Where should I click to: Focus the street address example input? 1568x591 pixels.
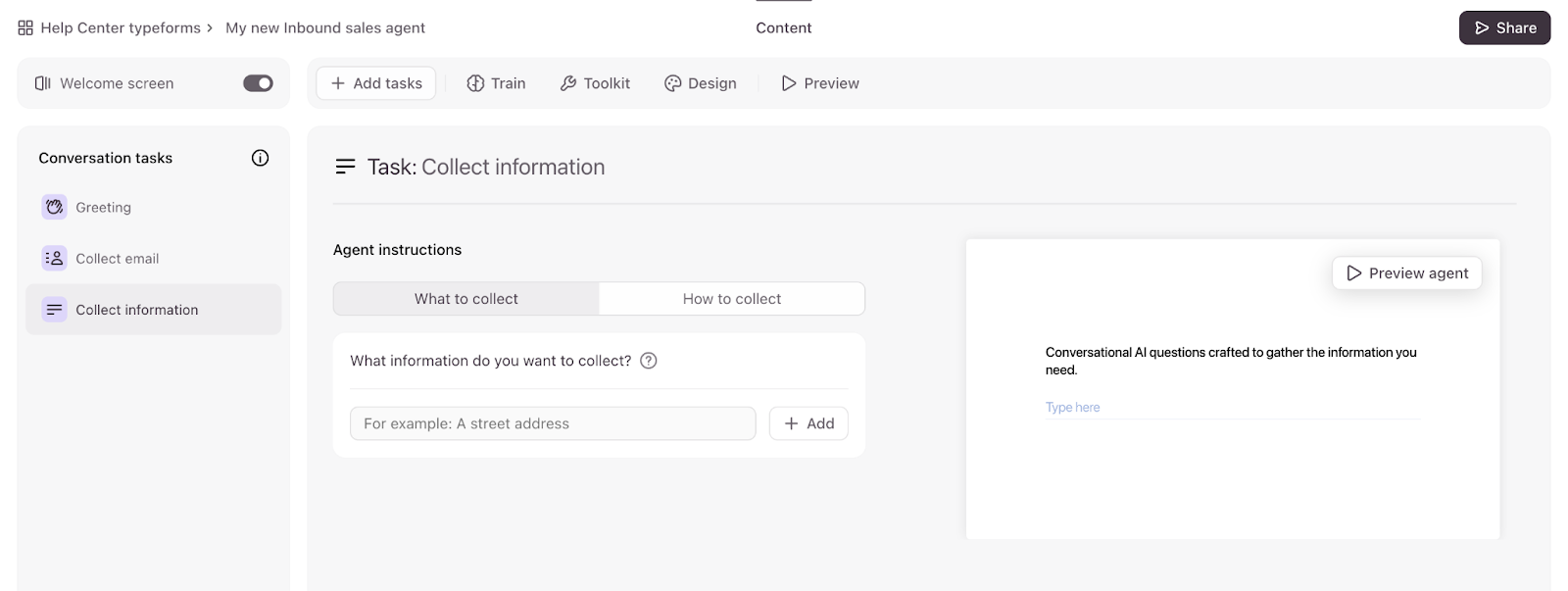553,423
